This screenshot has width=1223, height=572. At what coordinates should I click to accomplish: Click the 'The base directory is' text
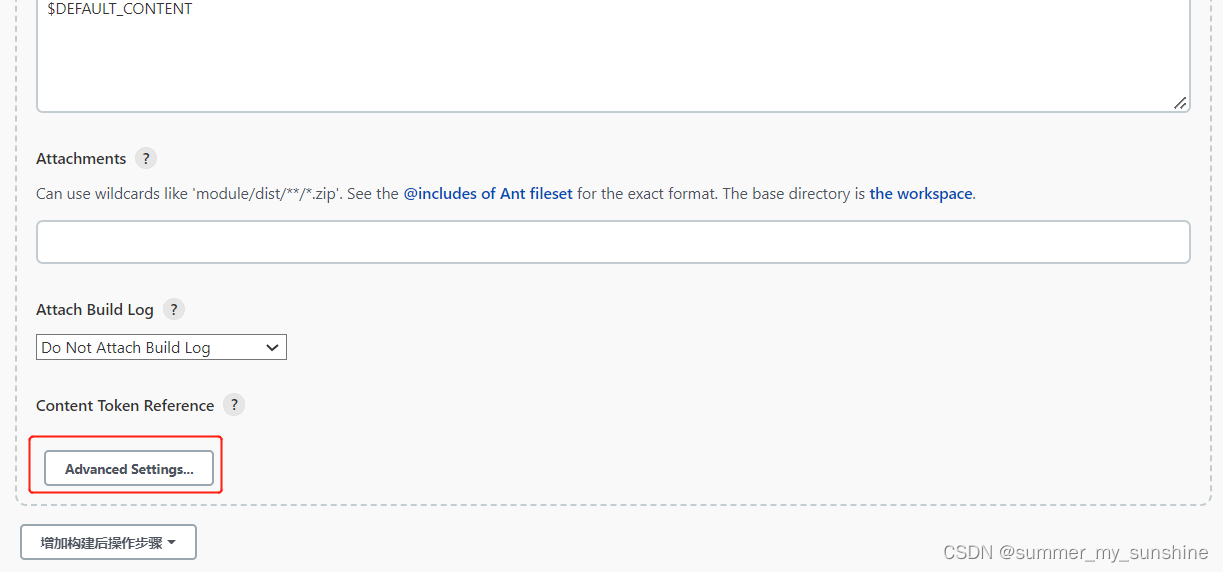click(x=794, y=194)
